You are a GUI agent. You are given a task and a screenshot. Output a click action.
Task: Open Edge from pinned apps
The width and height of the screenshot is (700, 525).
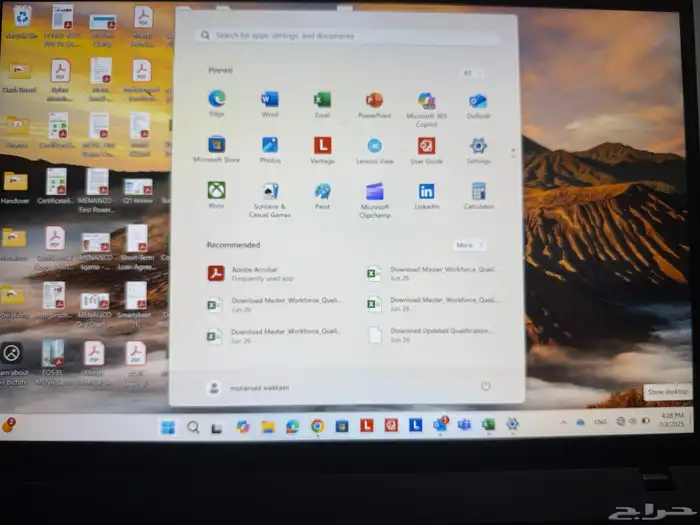tap(216, 100)
